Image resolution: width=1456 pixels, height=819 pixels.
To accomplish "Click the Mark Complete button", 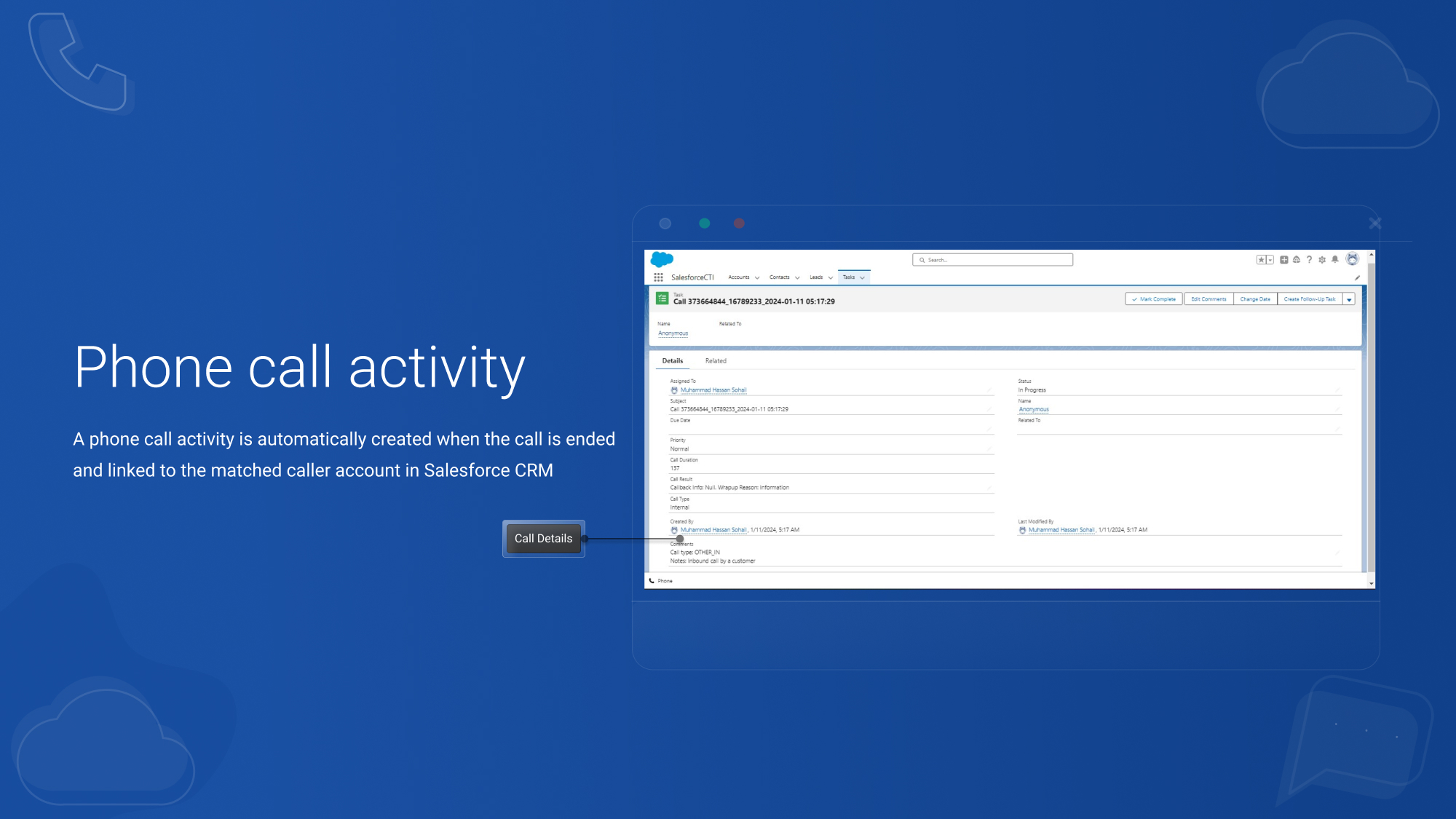I will tap(1154, 299).
